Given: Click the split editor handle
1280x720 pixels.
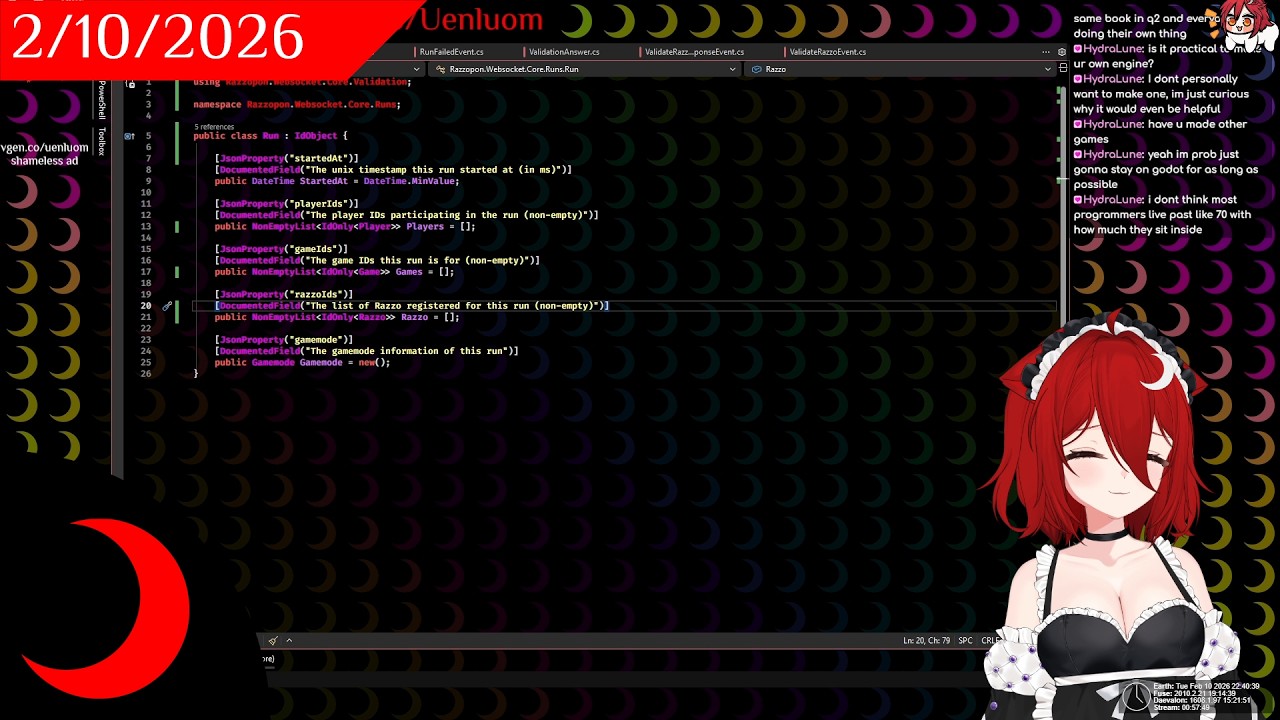Looking at the screenshot, I should pyautogui.click(x=1062, y=69).
